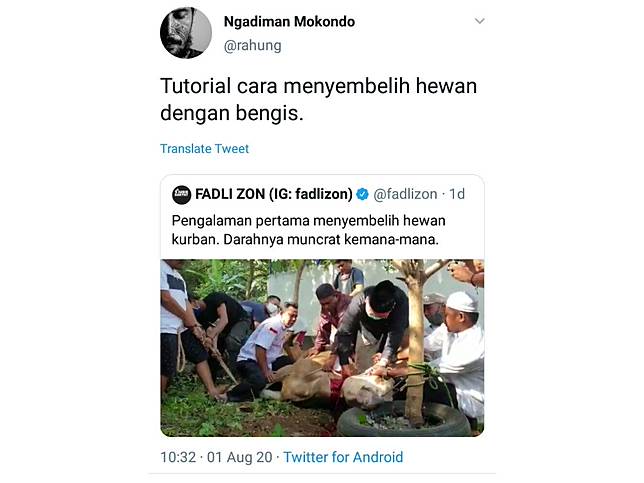Click the blue verified badge icon
The height and width of the screenshot is (483, 644).
[362, 194]
